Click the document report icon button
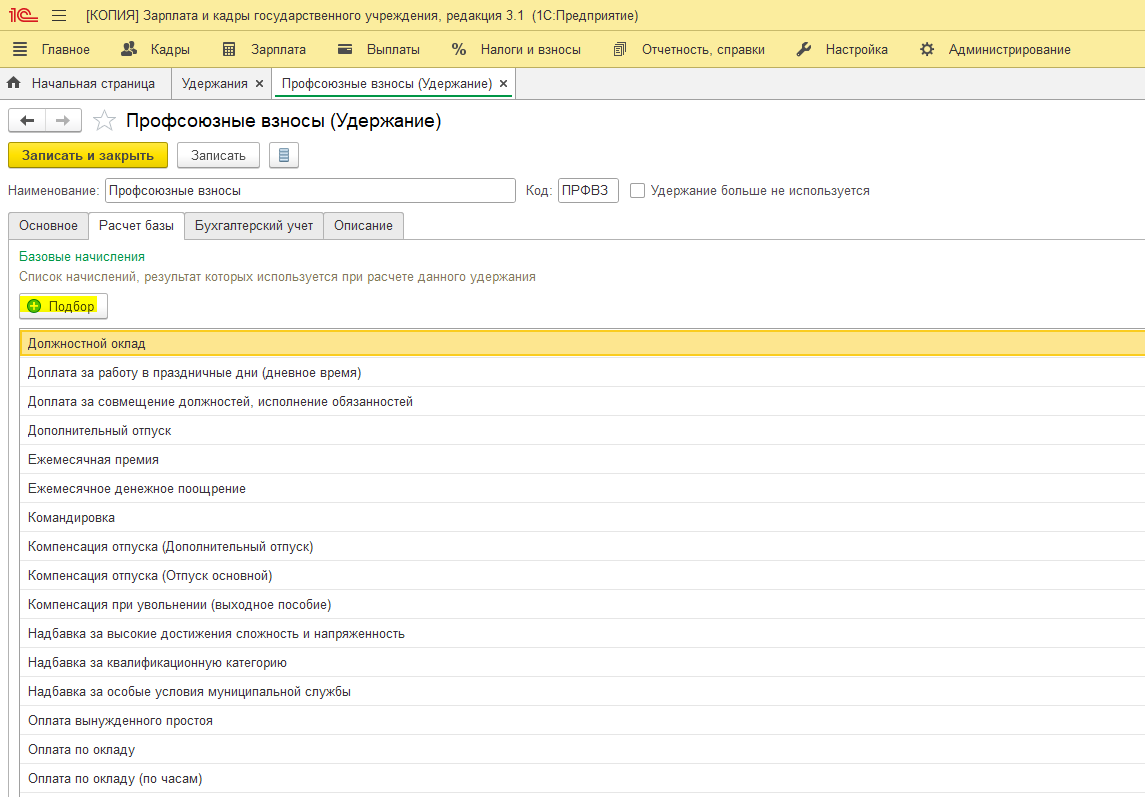This screenshot has height=797, width=1145. coord(284,155)
